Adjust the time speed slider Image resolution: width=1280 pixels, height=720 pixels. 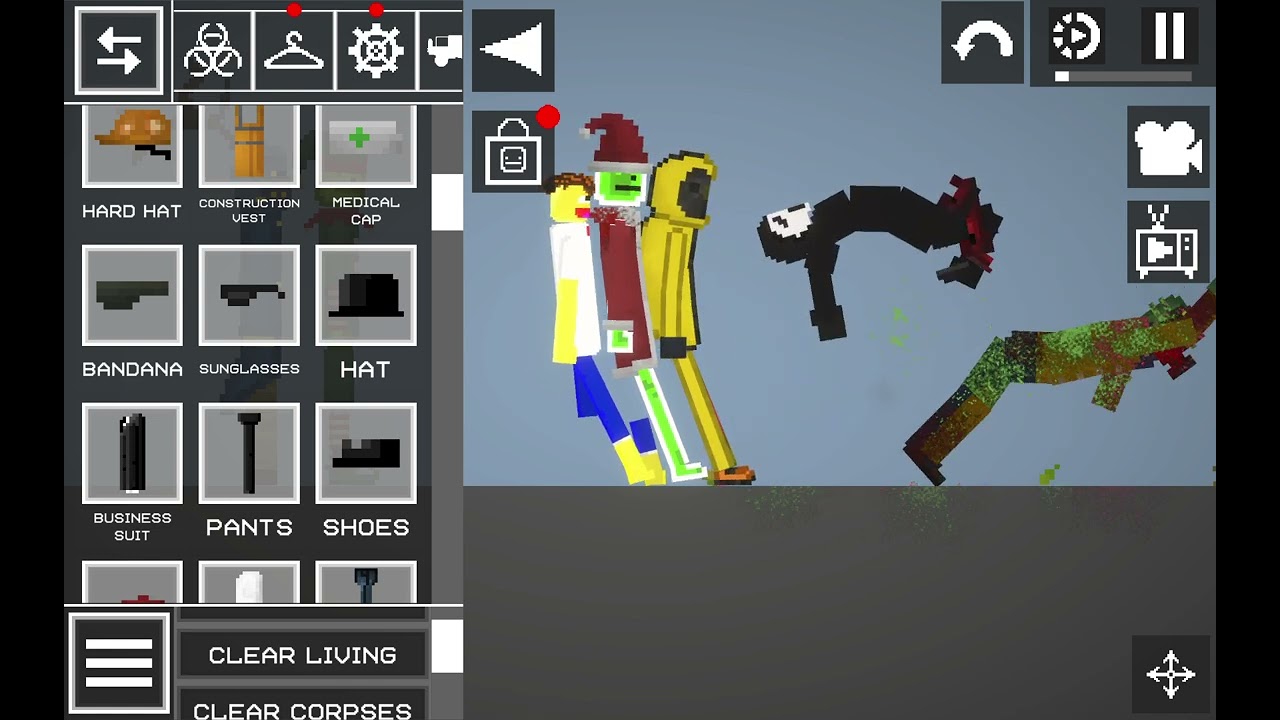coord(1123,76)
